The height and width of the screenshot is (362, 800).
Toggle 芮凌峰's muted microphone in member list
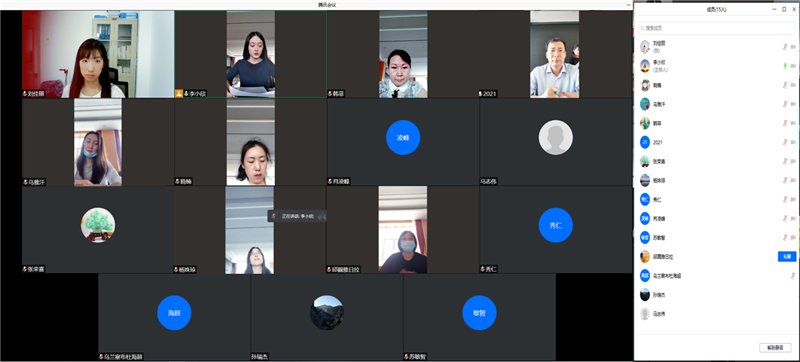click(x=786, y=218)
